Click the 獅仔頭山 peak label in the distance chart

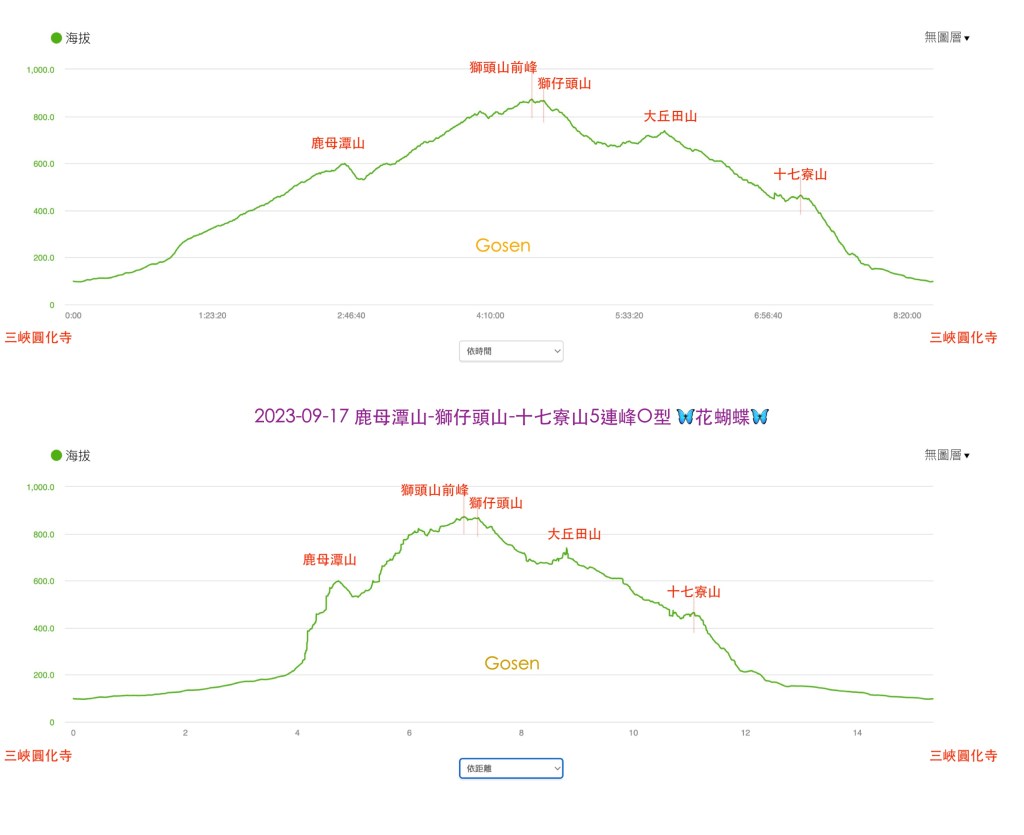click(x=495, y=503)
